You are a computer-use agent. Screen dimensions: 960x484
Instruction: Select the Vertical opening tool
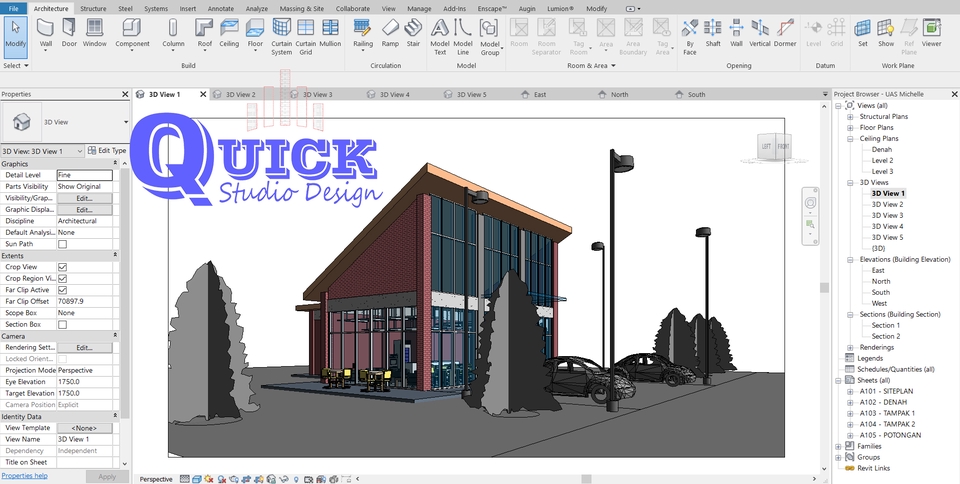tap(760, 34)
